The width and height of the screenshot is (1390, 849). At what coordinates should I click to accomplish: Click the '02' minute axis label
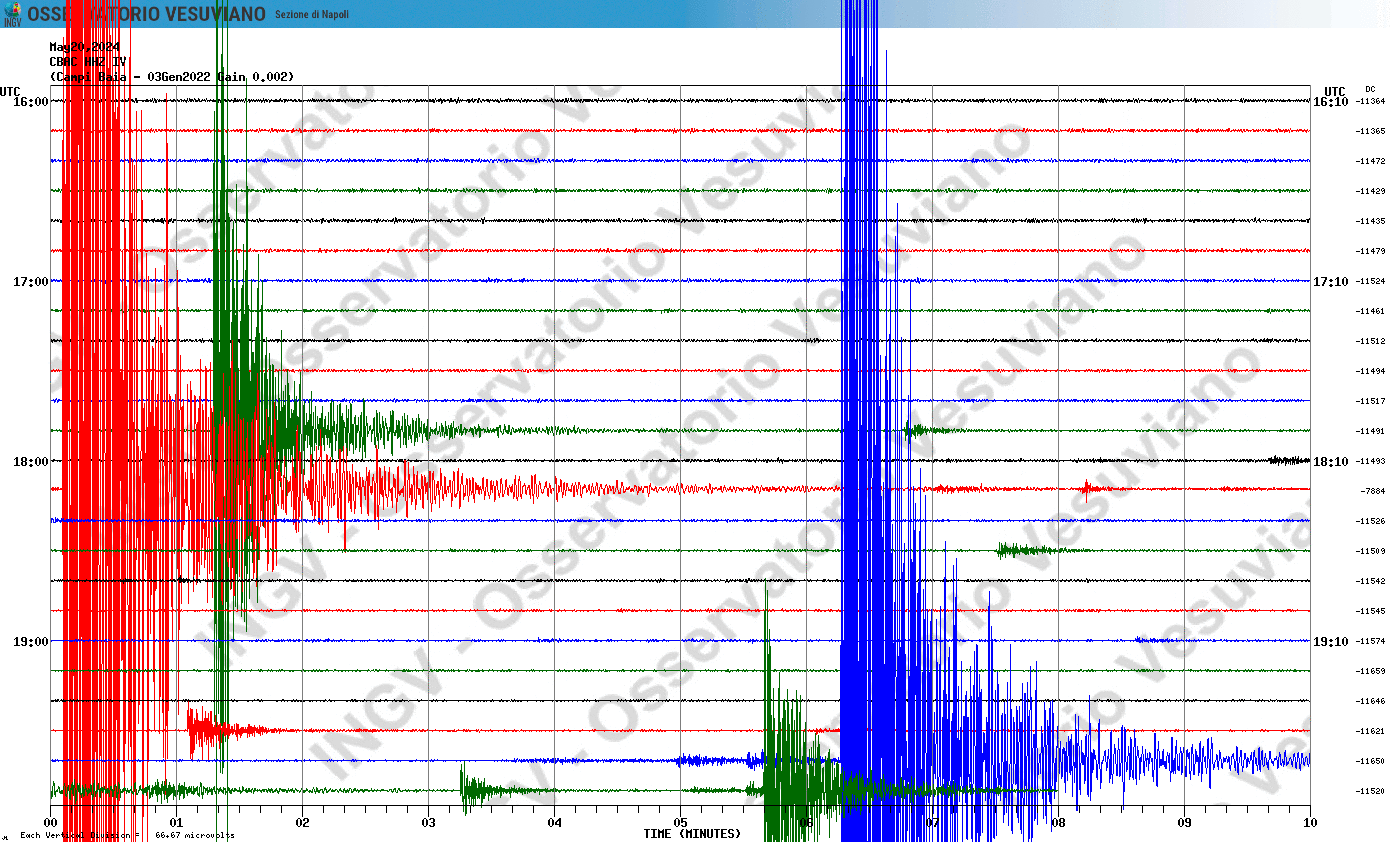pyautogui.click(x=302, y=823)
